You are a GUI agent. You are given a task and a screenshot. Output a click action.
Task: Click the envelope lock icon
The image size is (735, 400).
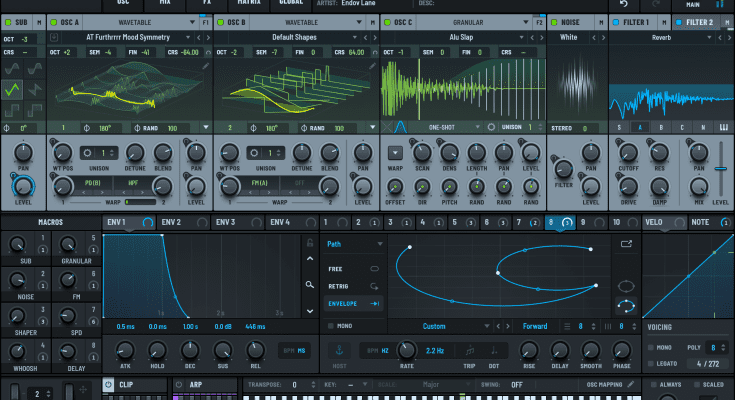coord(311,244)
